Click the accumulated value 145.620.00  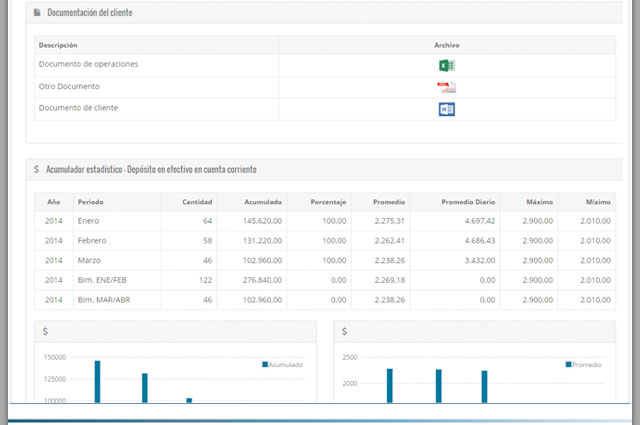[262, 221]
